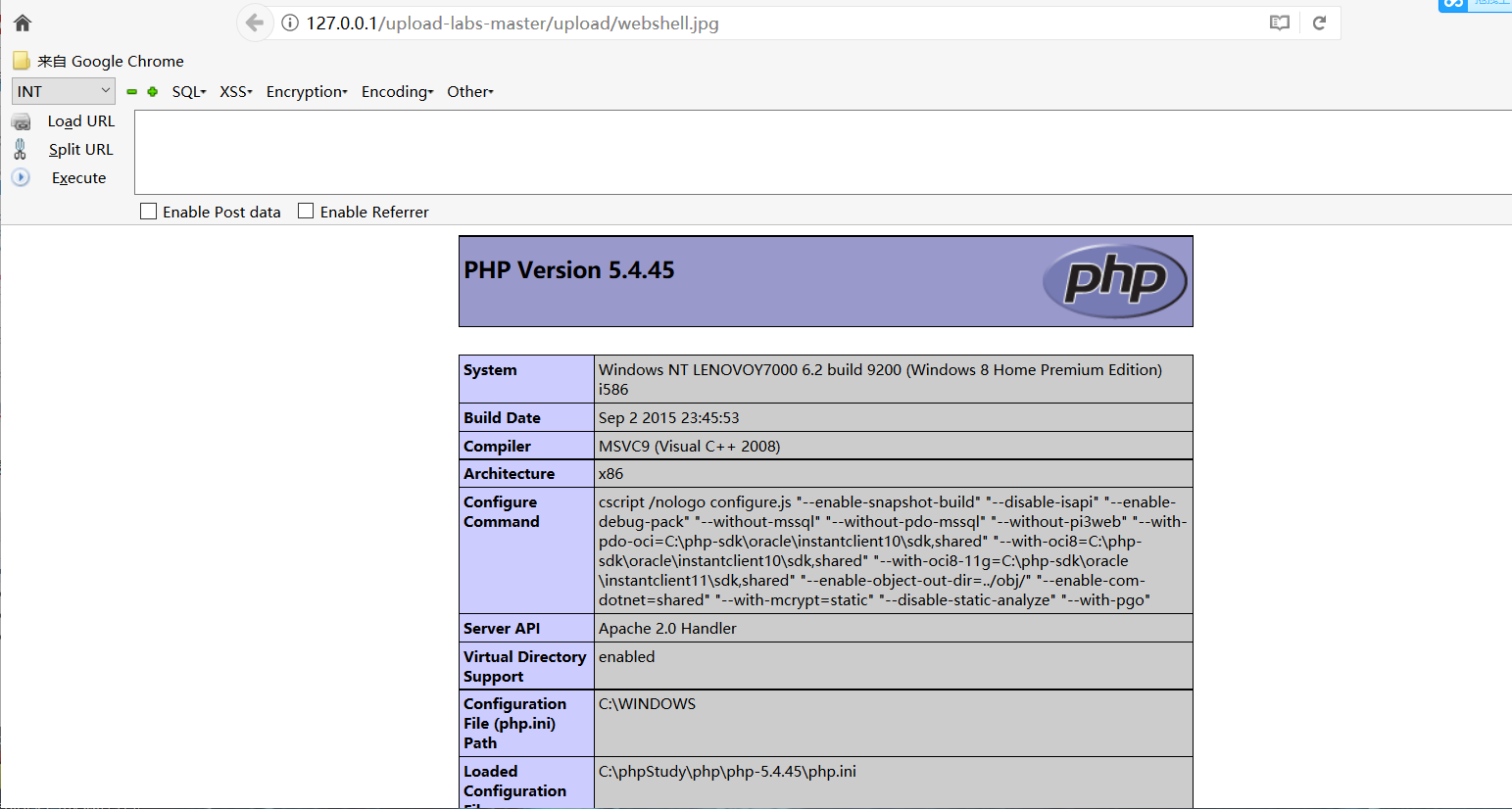Click the Load URL button
This screenshot has height=809, width=1512.
pos(63,121)
